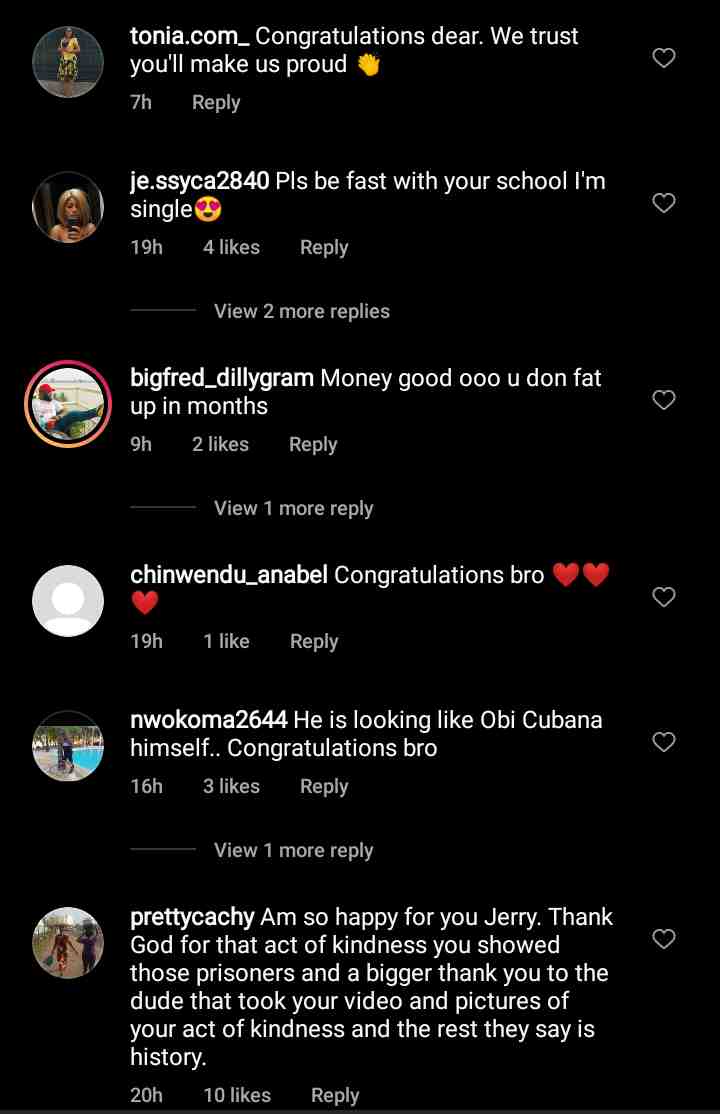View 1 more reply under nwokoma2644

coord(293,850)
